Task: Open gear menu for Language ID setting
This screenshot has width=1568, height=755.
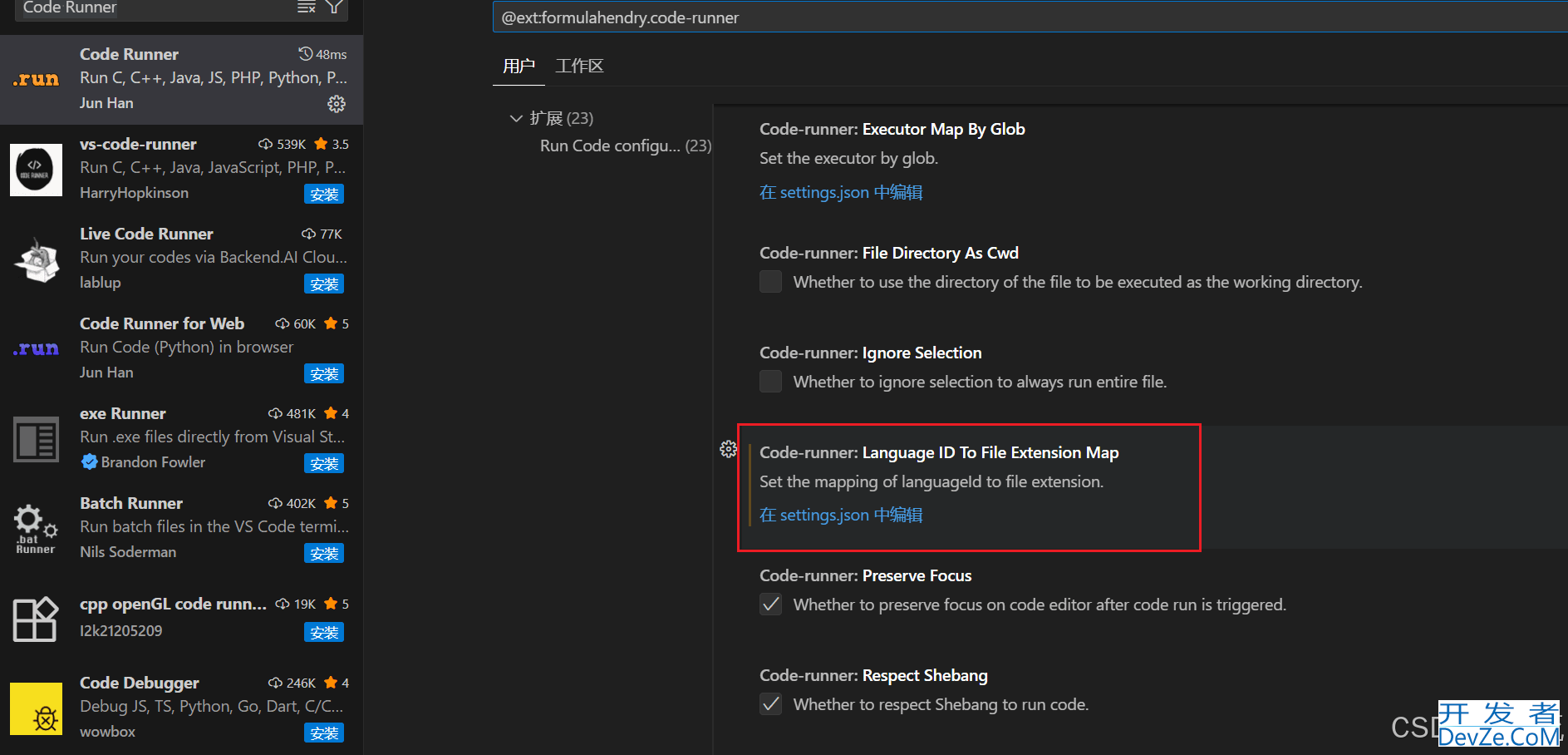Action: coord(729,450)
